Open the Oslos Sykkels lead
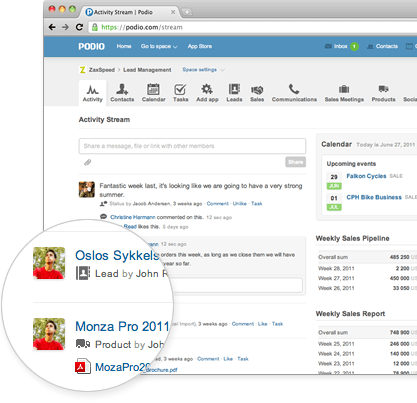The width and height of the screenshot is (417, 403). (117, 255)
